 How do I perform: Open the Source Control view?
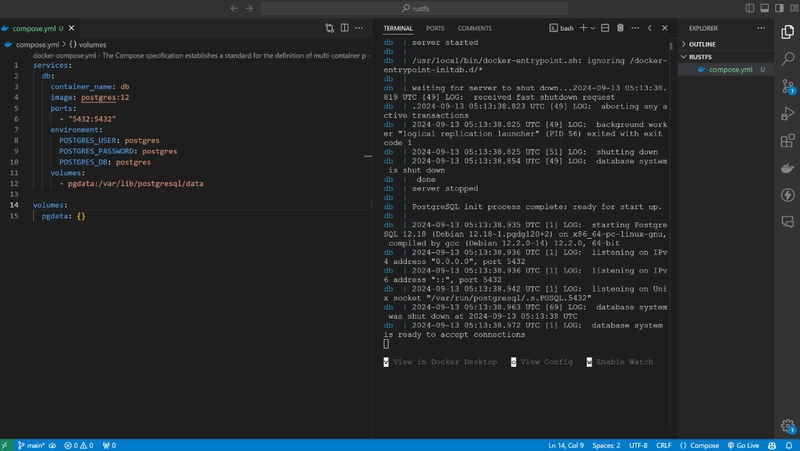click(x=787, y=86)
